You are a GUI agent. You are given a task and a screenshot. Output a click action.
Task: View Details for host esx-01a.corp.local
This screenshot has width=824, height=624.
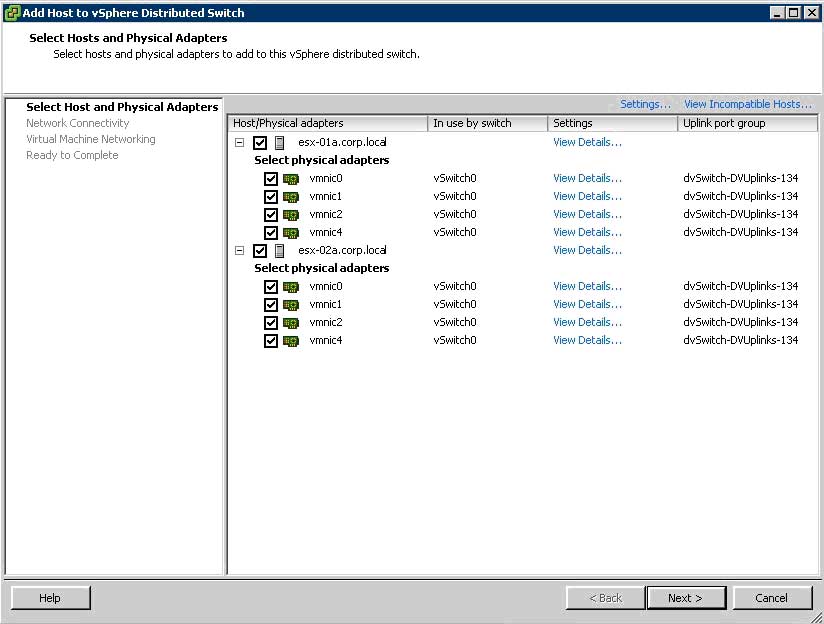pos(587,142)
